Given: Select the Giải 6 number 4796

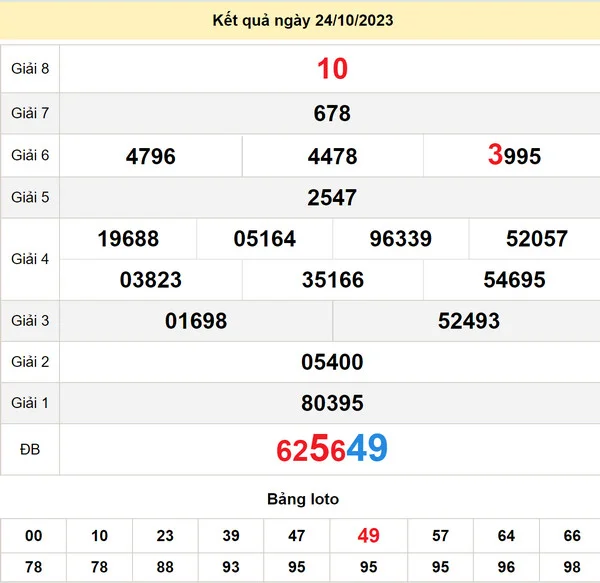Looking at the screenshot, I should click(151, 156).
